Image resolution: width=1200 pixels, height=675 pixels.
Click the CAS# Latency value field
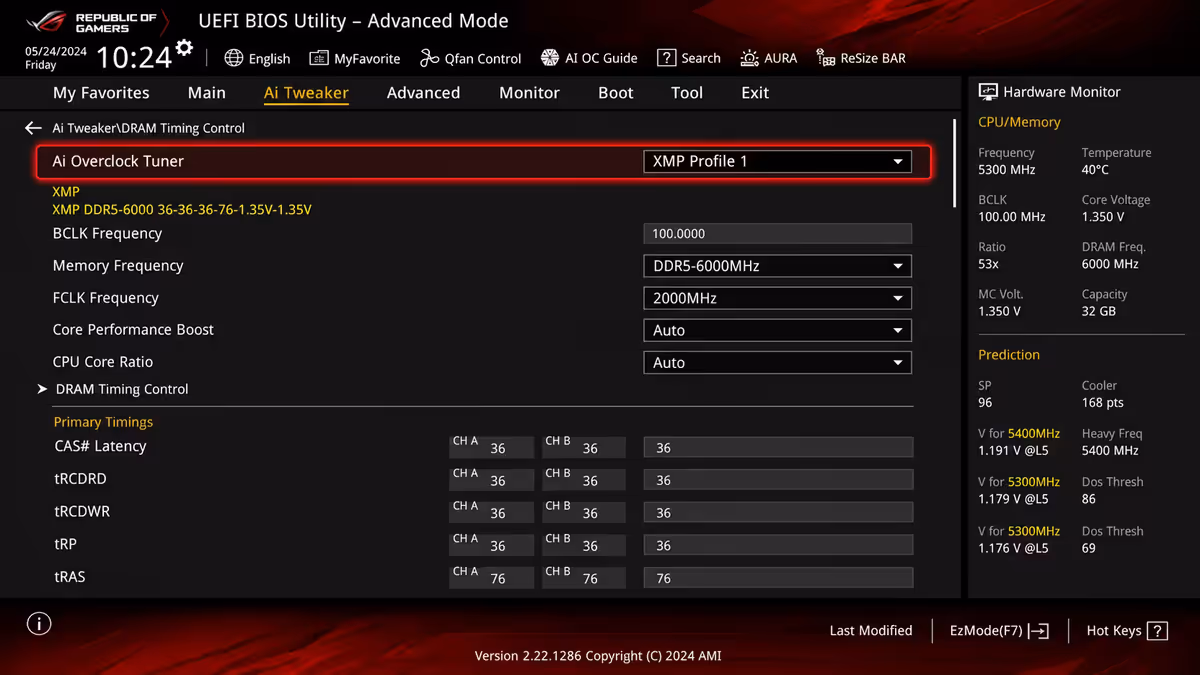click(778, 448)
